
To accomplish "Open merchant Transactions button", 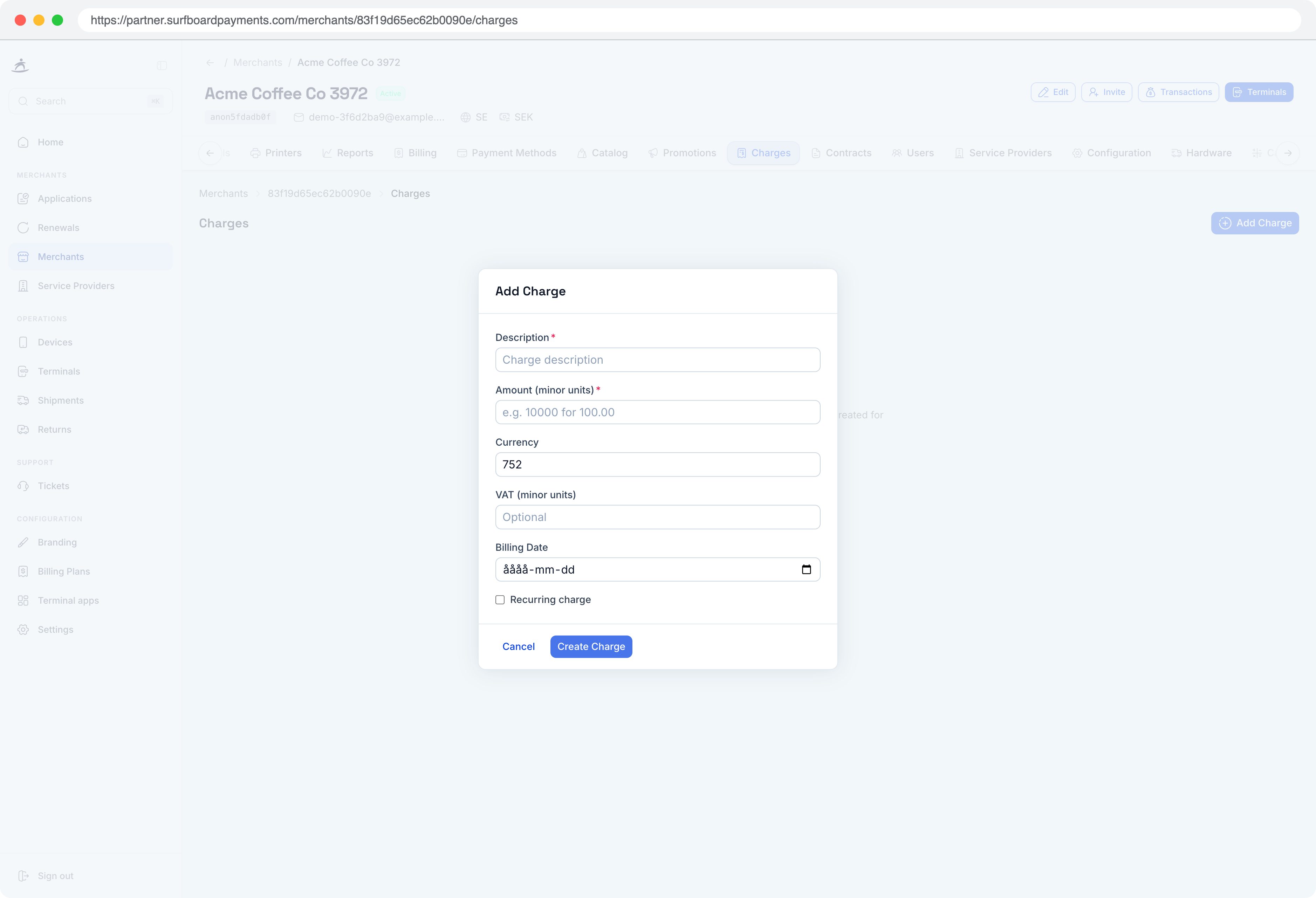I will [1178, 92].
